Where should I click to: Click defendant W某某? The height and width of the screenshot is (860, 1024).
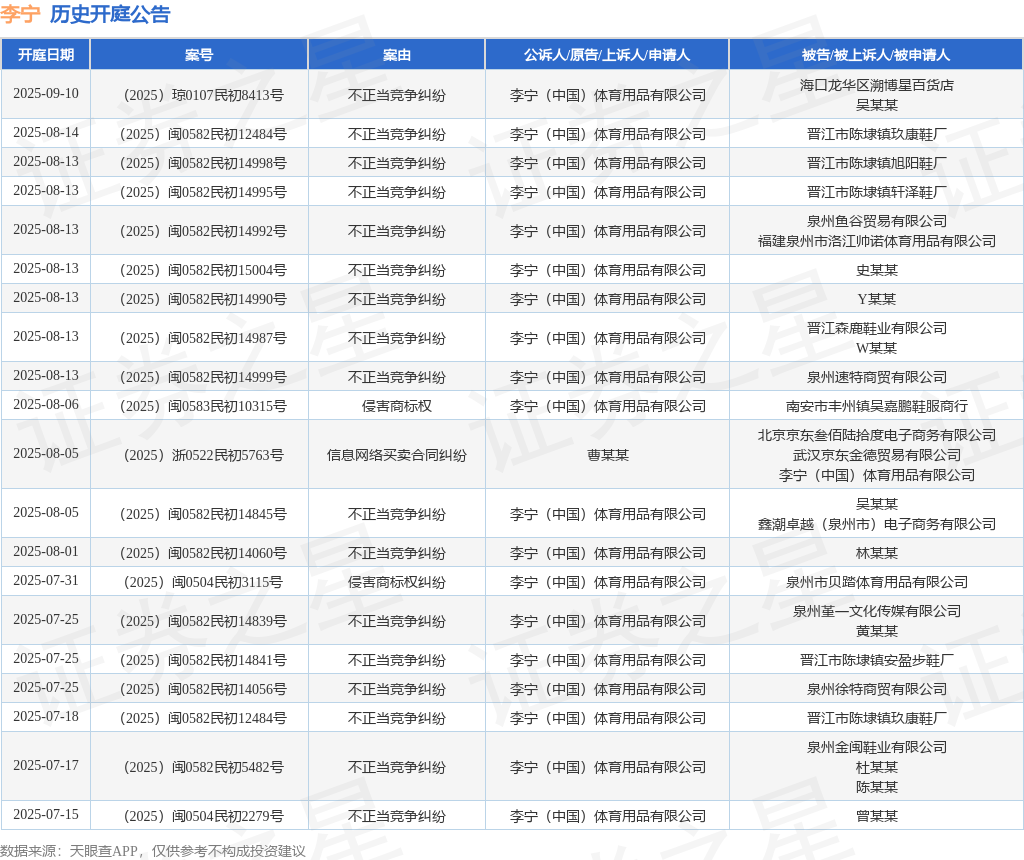coord(876,348)
